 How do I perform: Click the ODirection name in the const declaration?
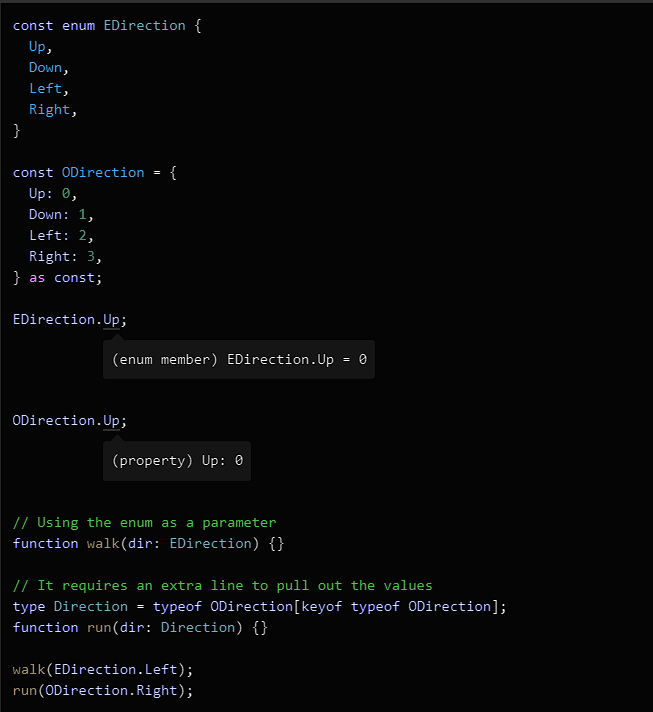pyautogui.click(x=96, y=172)
